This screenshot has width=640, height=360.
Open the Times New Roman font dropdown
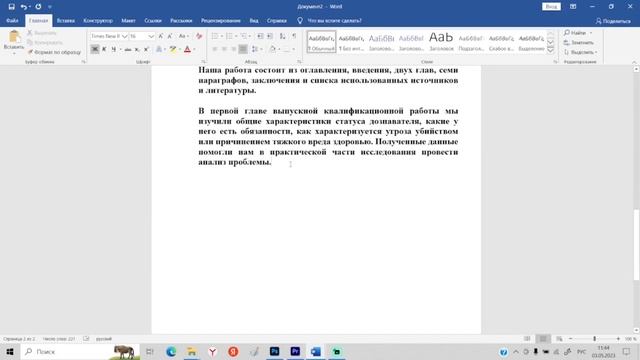124,36
